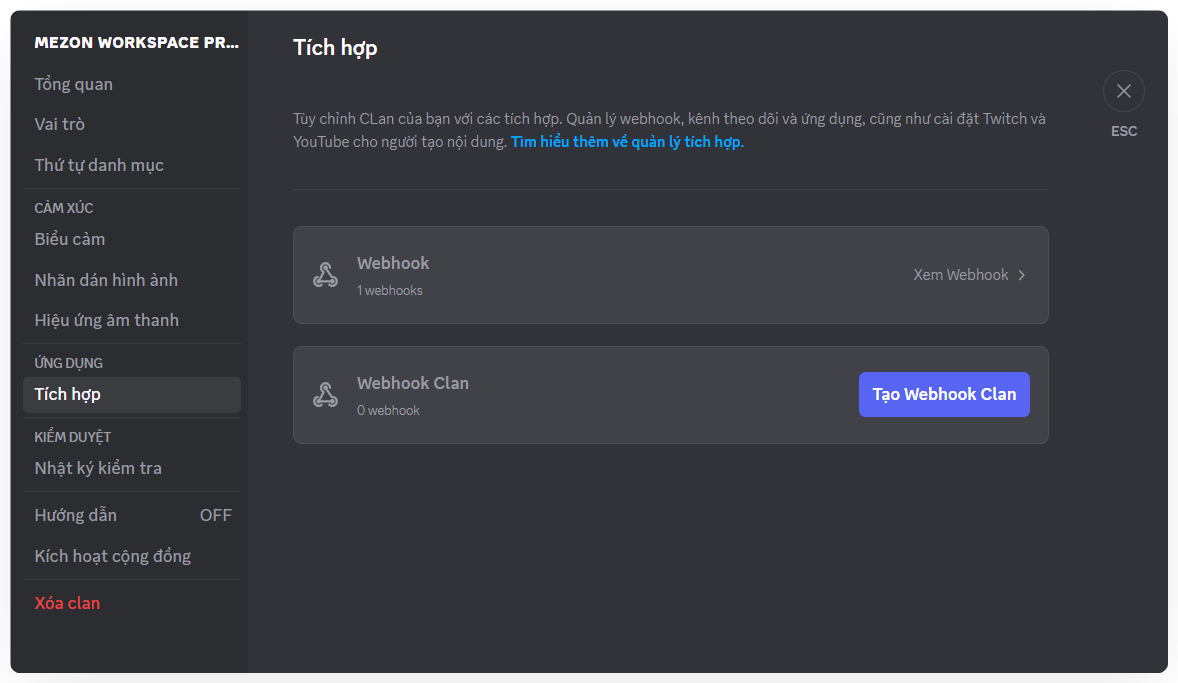Select Hiệu ứng âm thanh settings
This screenshot has width=1178, height=683.
(x=106, y=320)
